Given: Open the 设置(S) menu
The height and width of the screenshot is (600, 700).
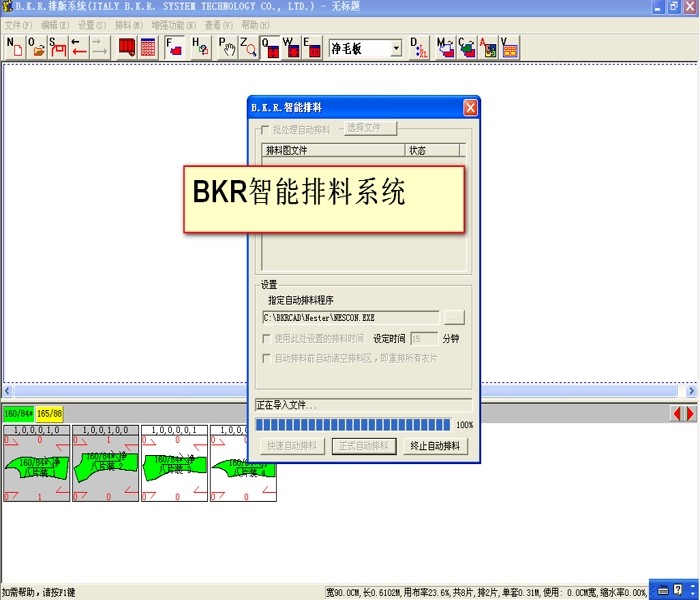Looking at the screenshot, I should click(92, 25).
